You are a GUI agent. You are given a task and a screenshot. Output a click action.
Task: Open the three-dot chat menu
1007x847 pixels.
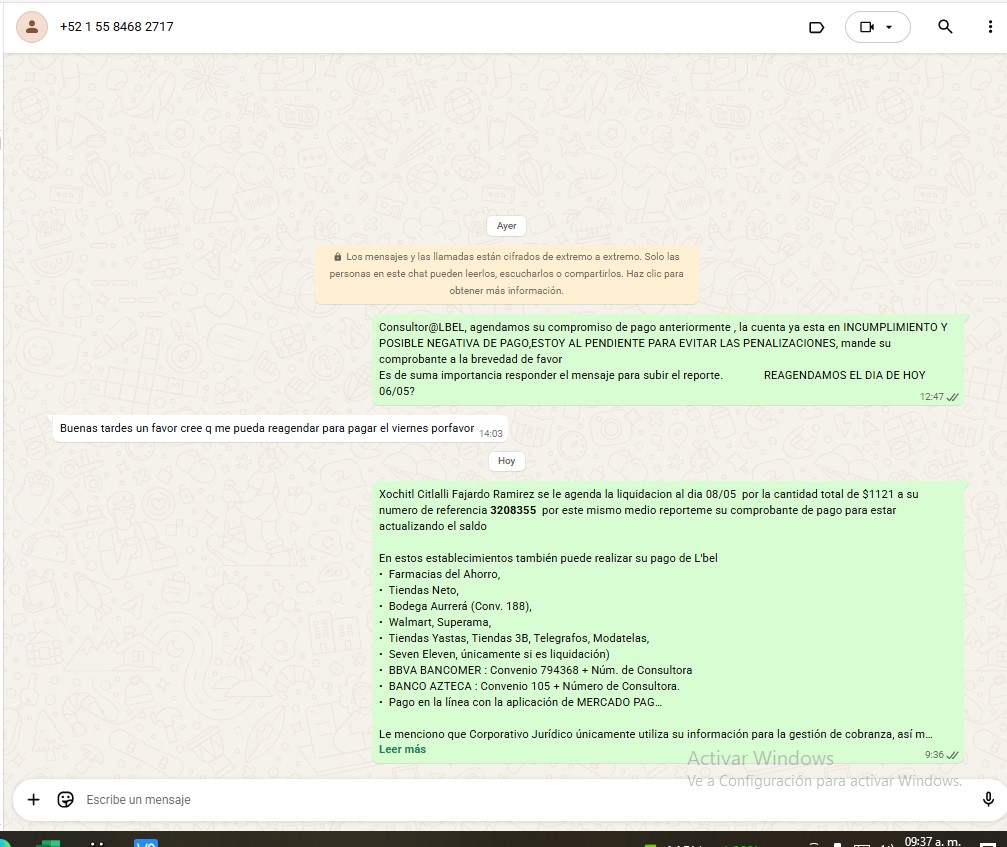pos(990,26)
